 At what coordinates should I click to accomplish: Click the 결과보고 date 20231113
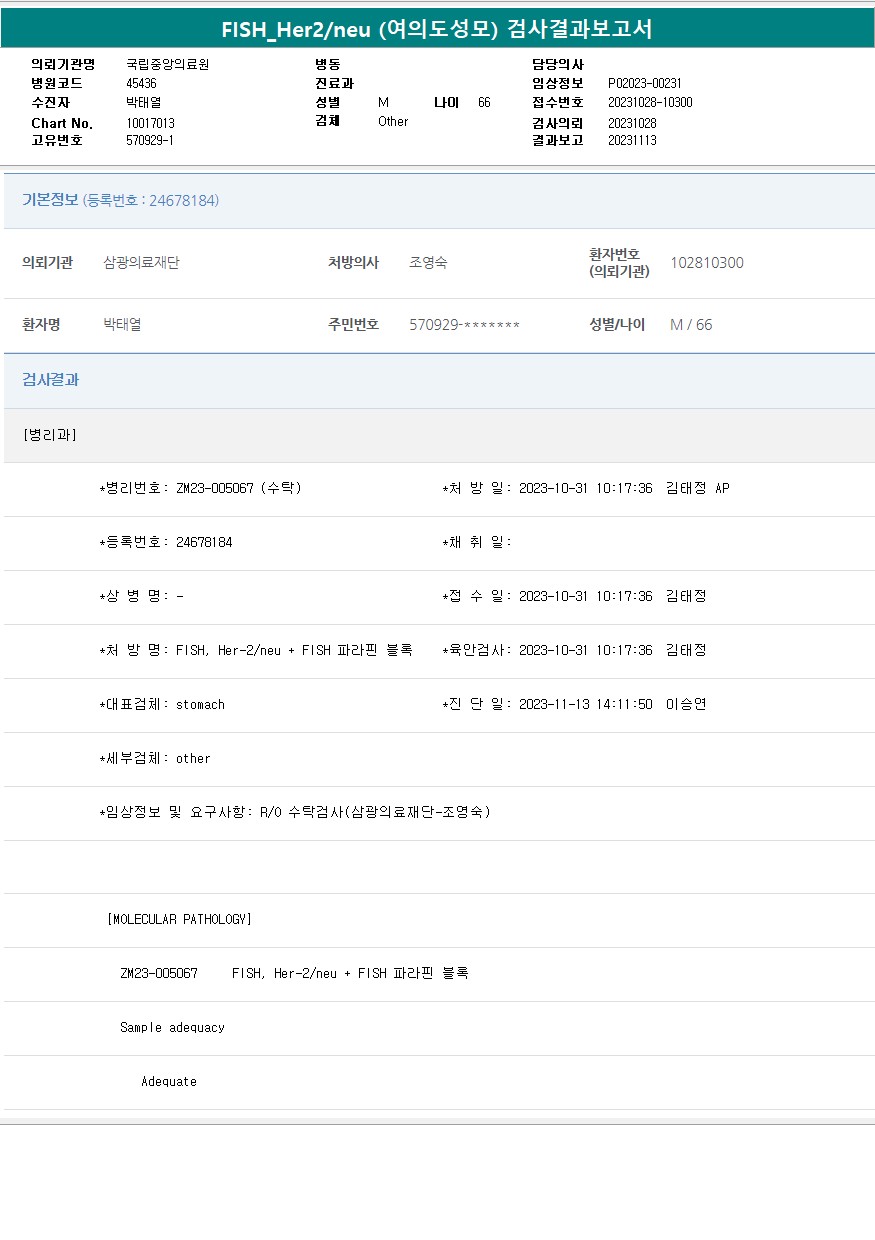(632, 140)
